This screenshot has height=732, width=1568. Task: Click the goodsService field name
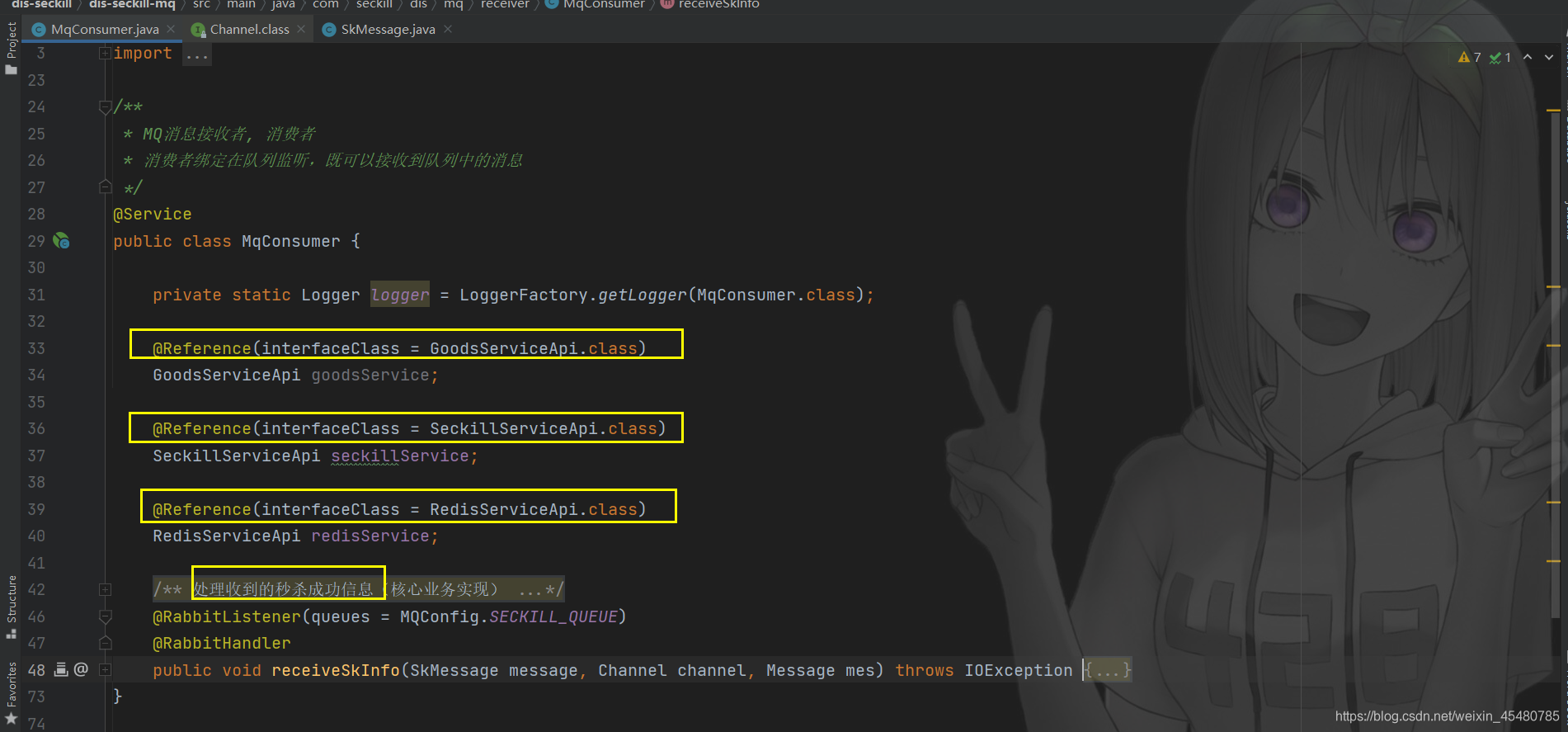tap(370, 375)
